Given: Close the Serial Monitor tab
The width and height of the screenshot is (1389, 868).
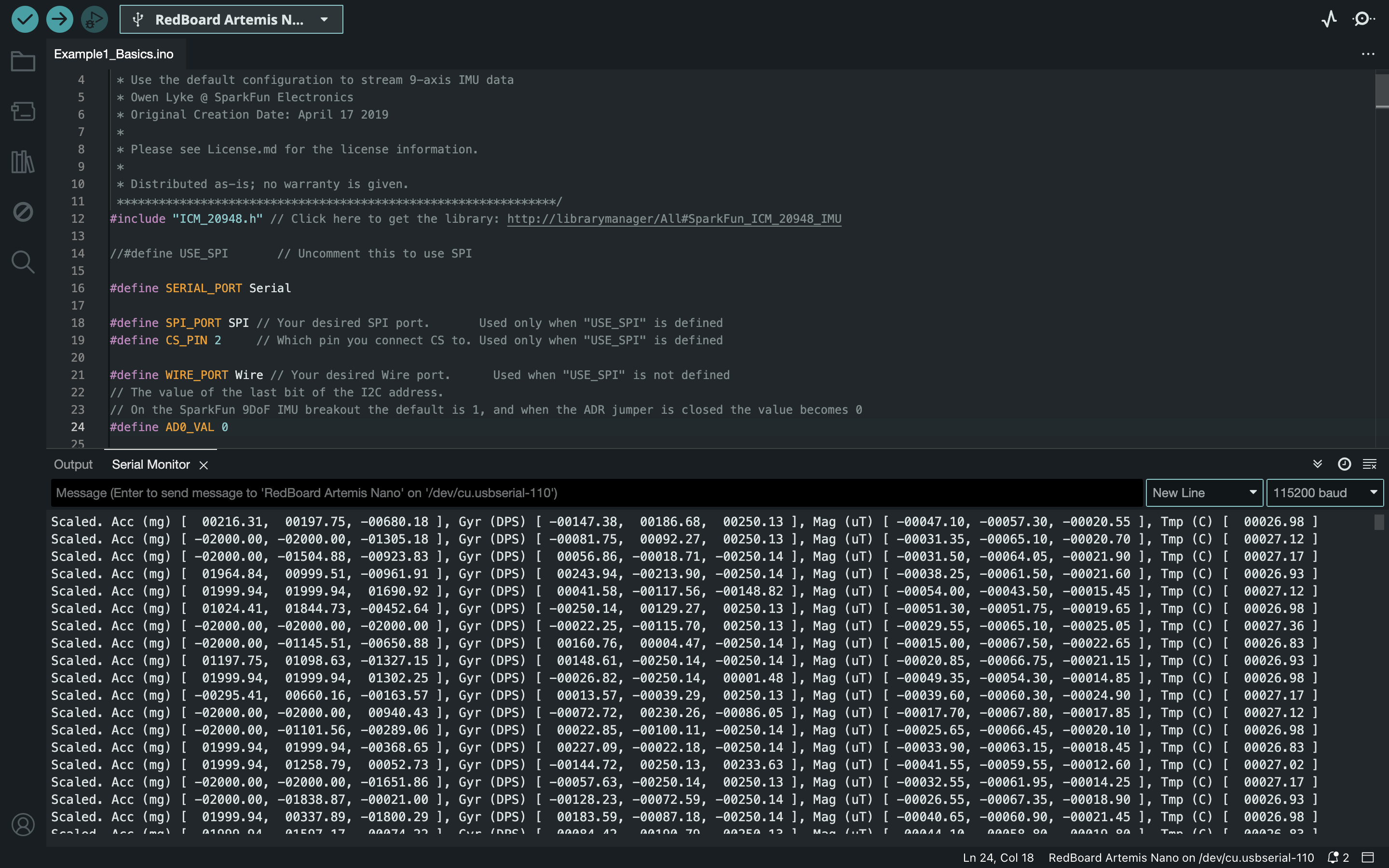Looking at the screenshot, I should pyautogui.click(x=203, y=465).
